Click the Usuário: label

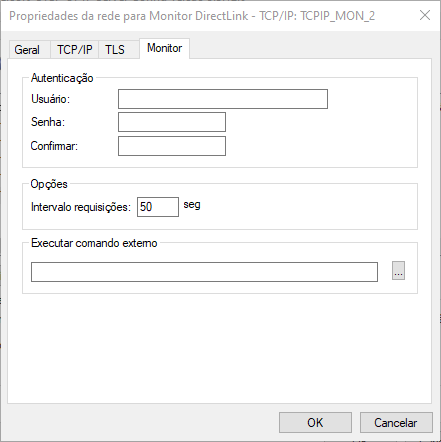tap(50, 99)
